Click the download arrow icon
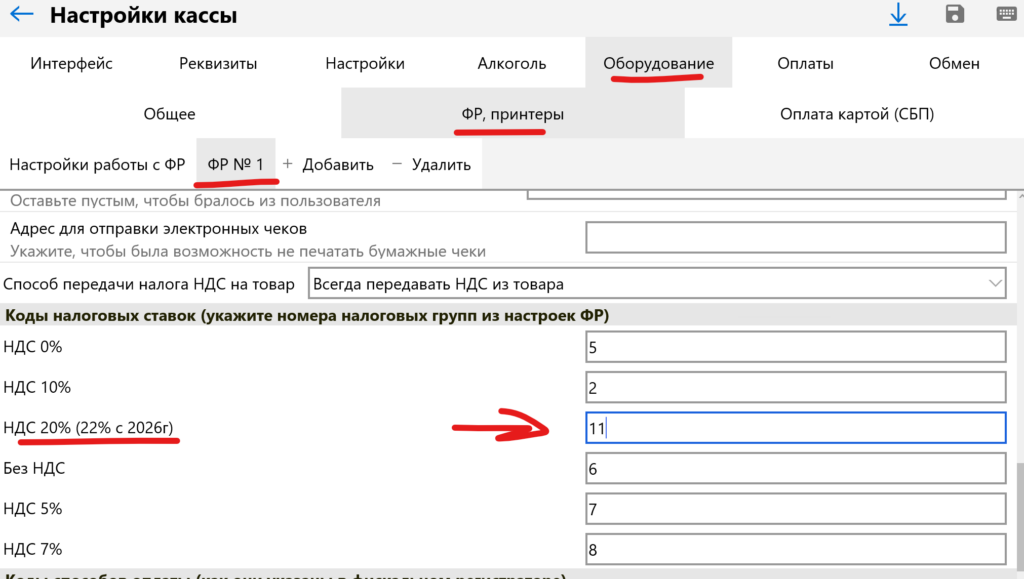This screenshot has height=579, width=1024. pos(897,15)
